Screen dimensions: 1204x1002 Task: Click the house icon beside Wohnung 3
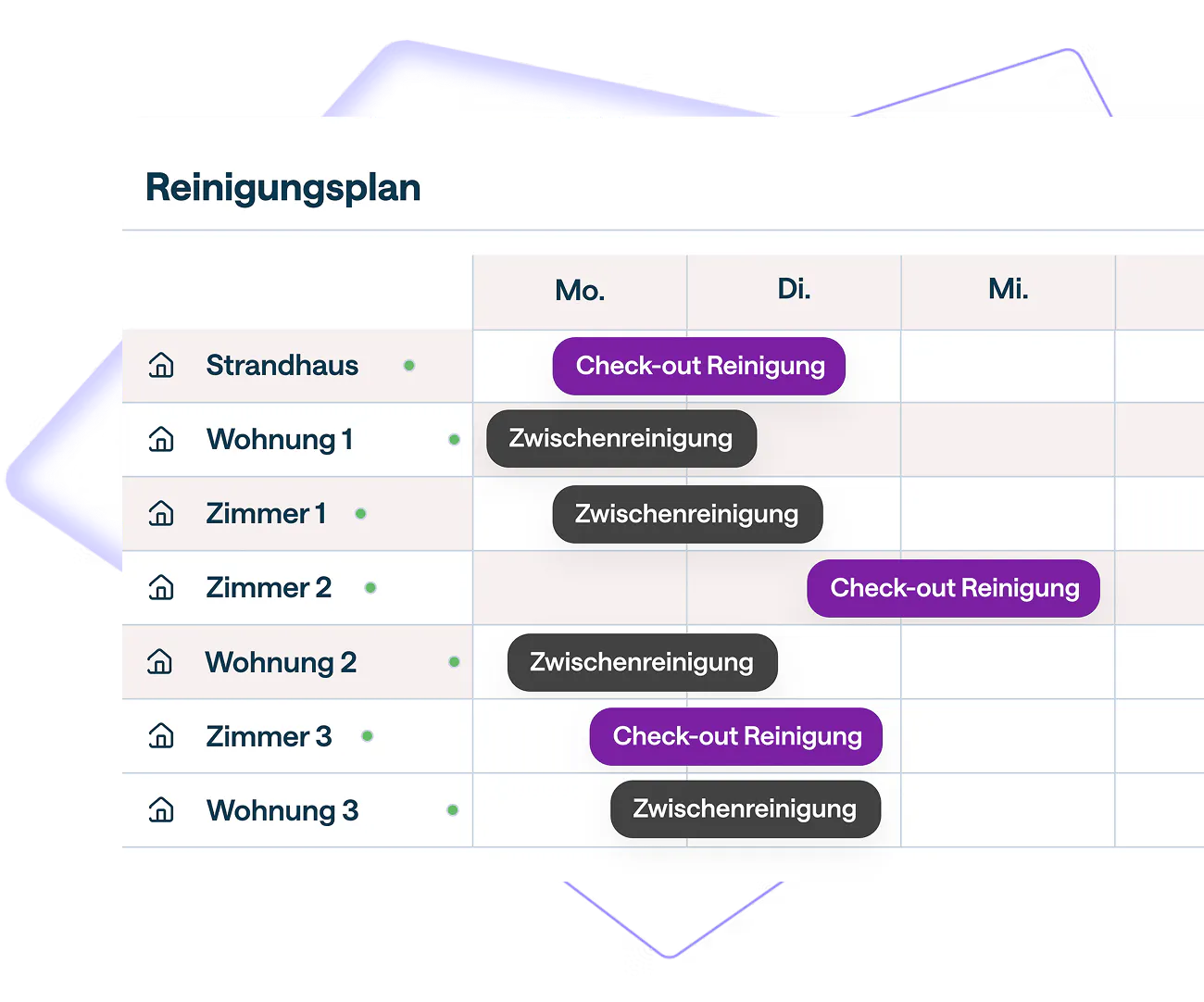pos(161,810)
